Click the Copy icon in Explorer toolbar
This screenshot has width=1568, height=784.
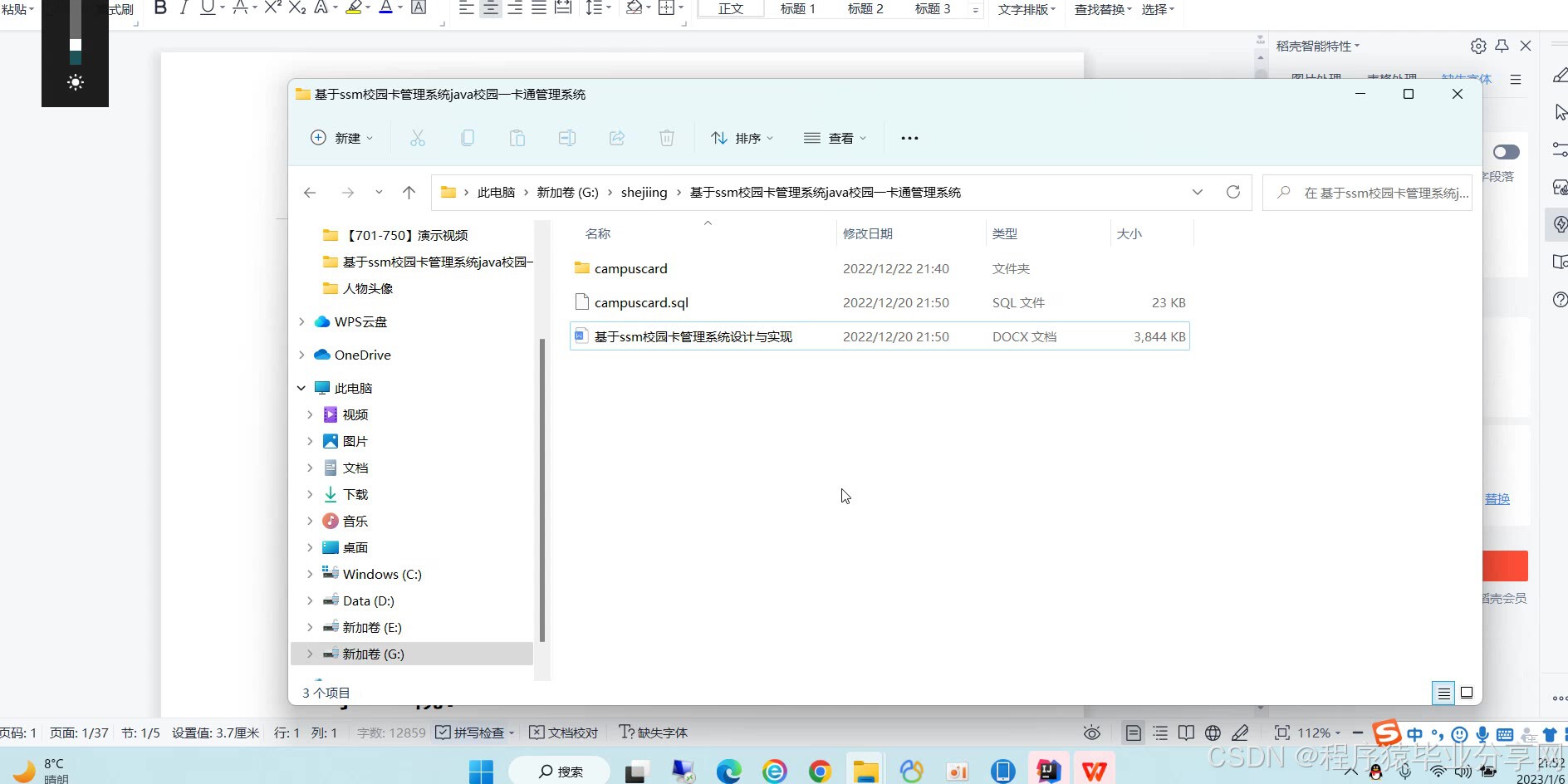point(468,138)
